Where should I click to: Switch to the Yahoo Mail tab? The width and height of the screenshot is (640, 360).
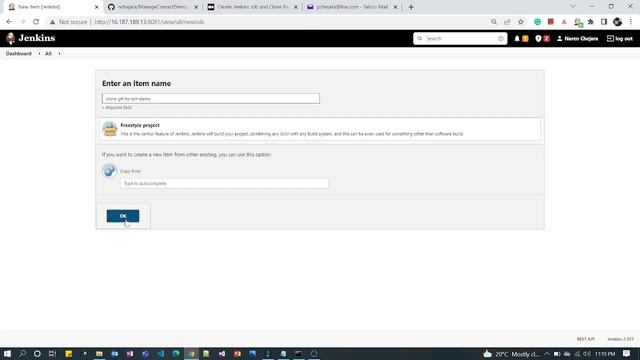tap(352, 7)
